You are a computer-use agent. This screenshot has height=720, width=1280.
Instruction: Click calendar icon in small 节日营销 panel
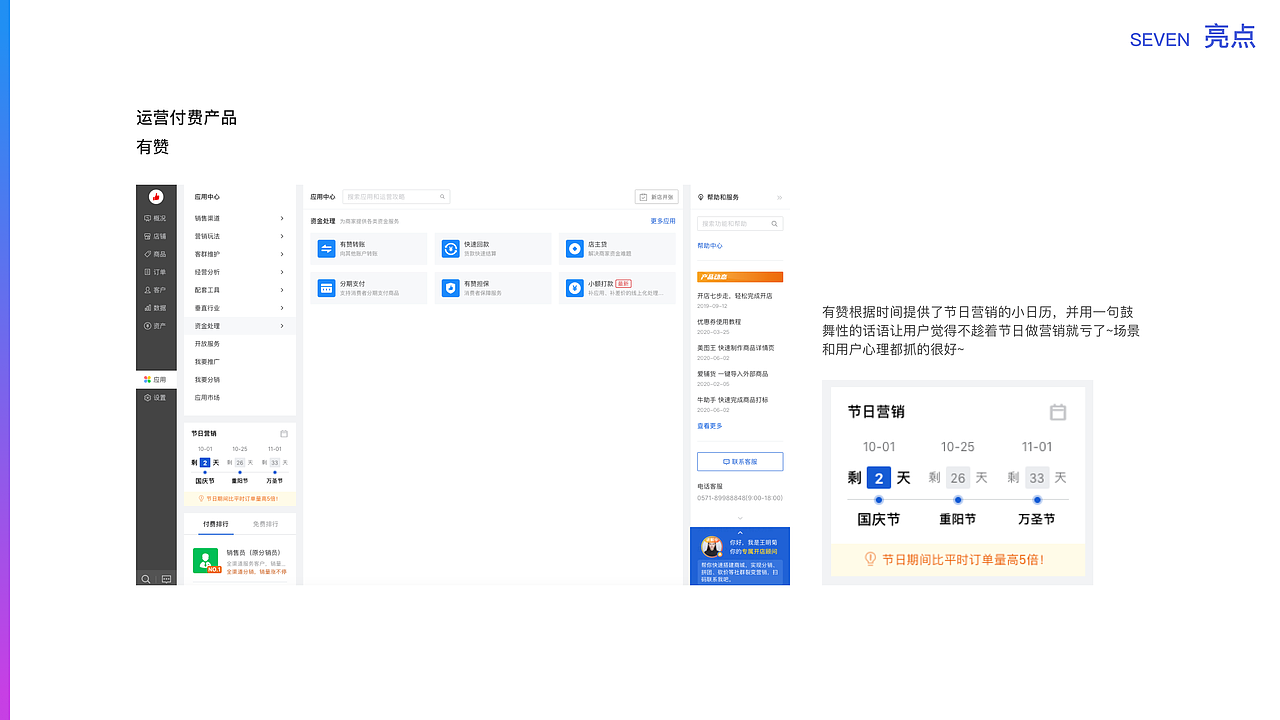tap(284, 433)
